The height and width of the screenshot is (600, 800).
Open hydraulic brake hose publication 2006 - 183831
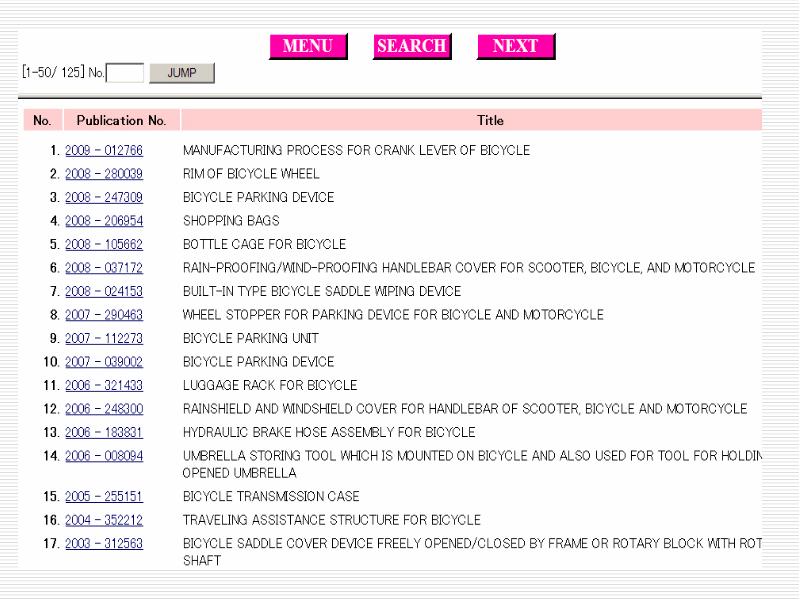coord(103,433)
